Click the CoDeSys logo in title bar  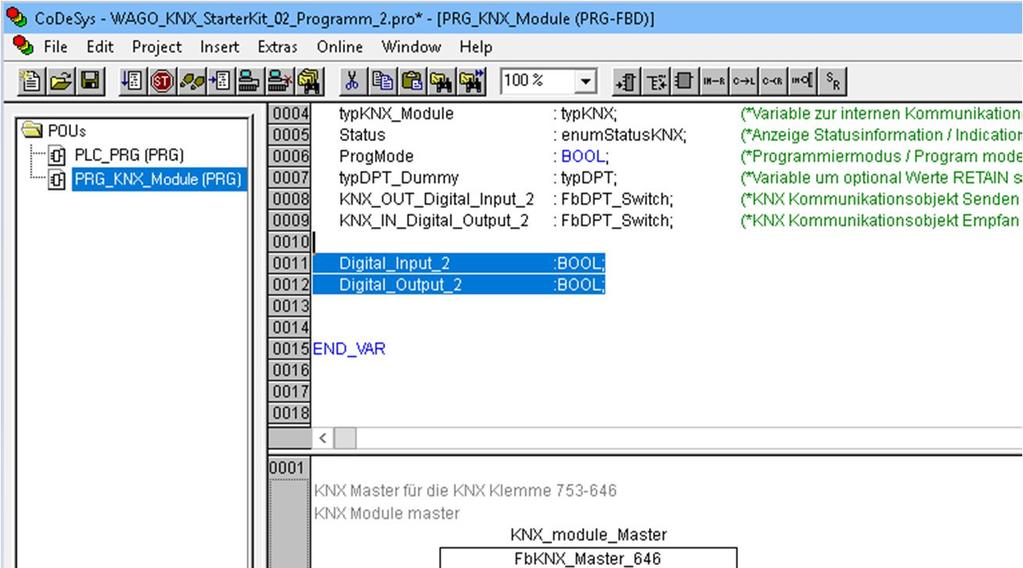(x=16, y=18)
